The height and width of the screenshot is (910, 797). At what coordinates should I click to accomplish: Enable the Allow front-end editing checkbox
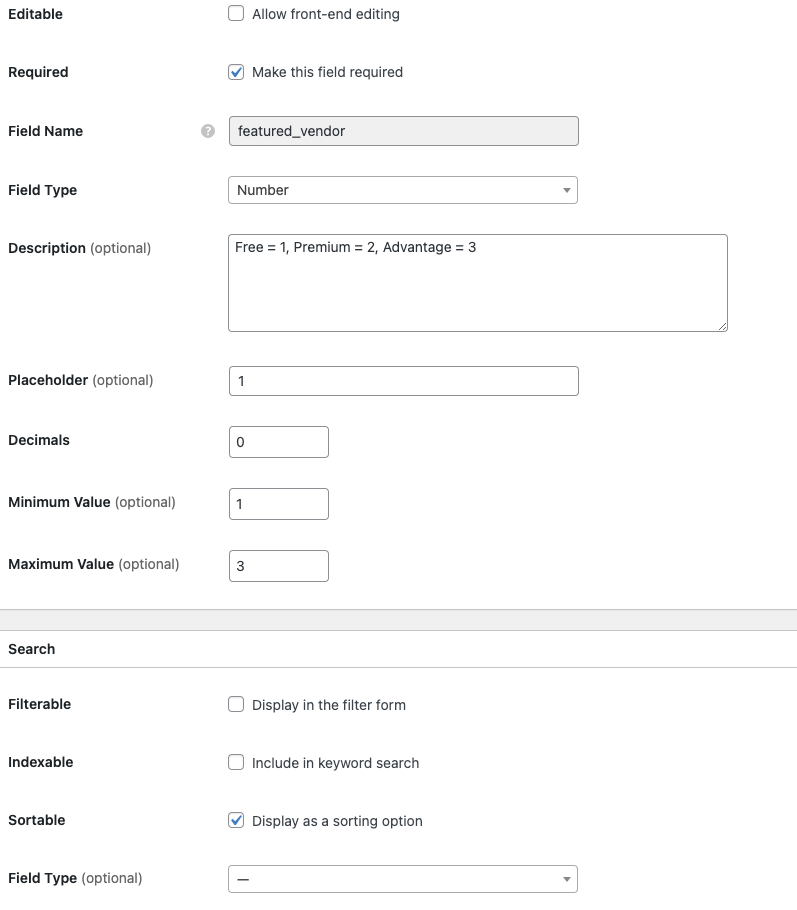pos(236,14)
